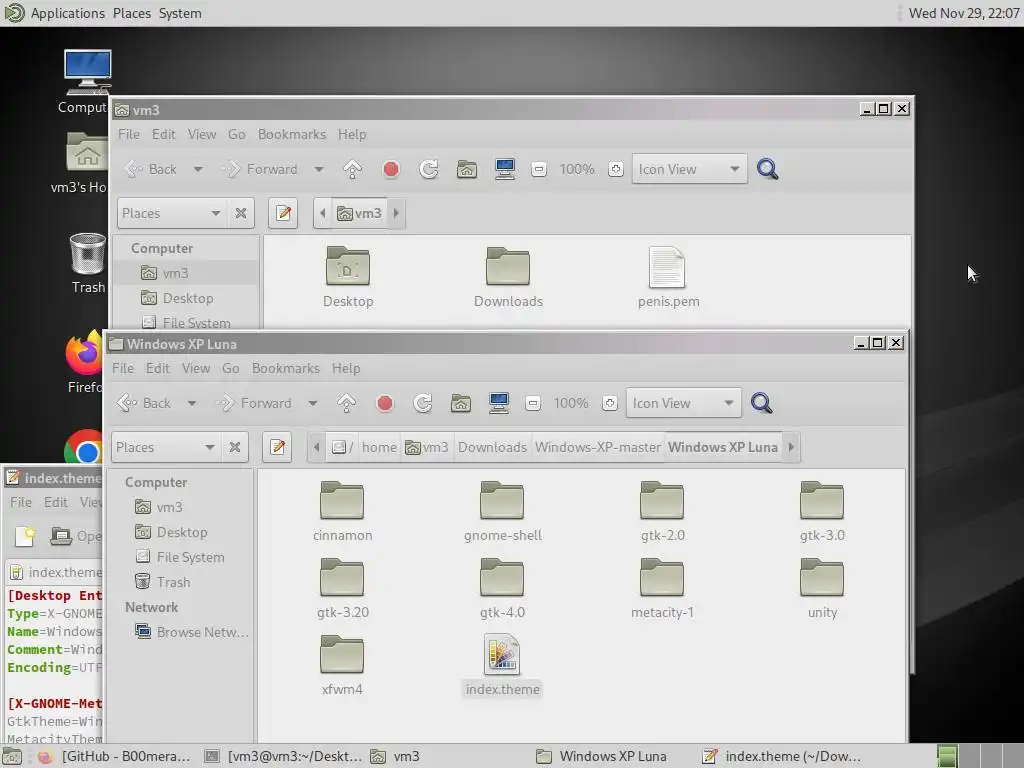Viewport: 1024px width, 768px height.
Task: Zoom out in Windows XP Luna window
Action: coord(533,403)
